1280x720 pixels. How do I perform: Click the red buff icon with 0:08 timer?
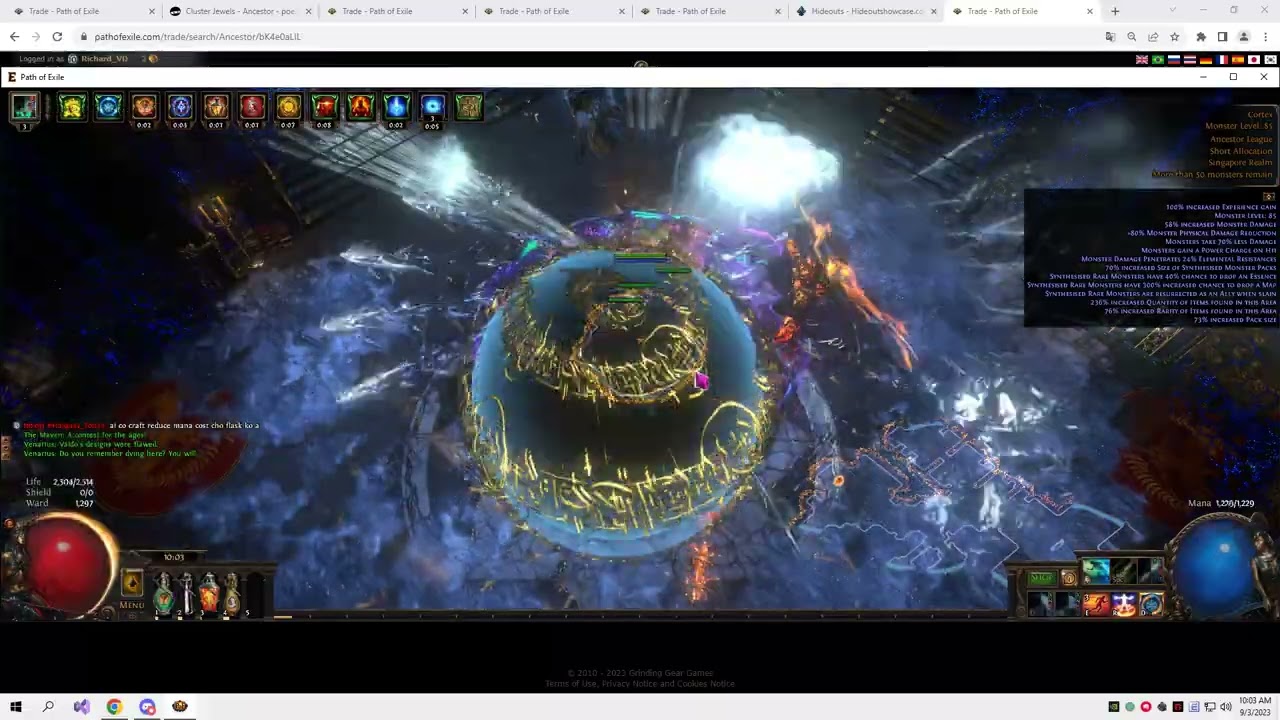pyautogui.click(x=324, y=106)
